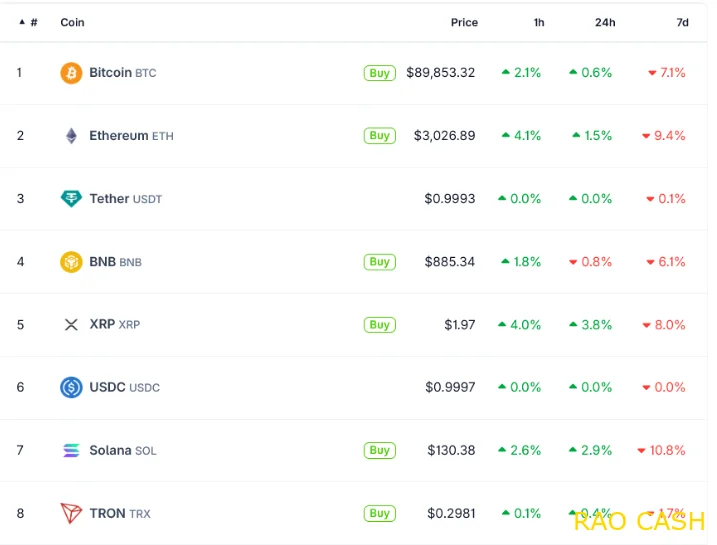Sort by 7d change column header
This screenshot has width=717, height=545.
tap(682, 22)
